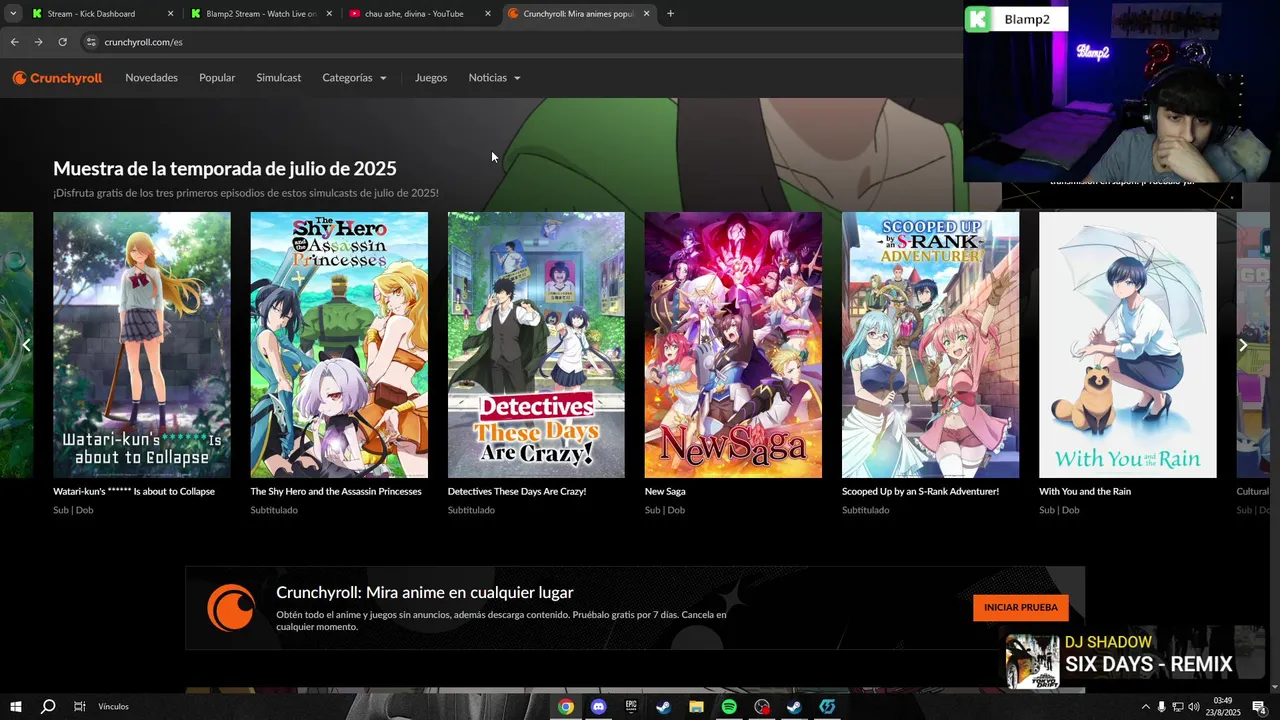Open Discord from the taskbar
The width and height of the screenshot is (1280, 720).
coord(598,707)
